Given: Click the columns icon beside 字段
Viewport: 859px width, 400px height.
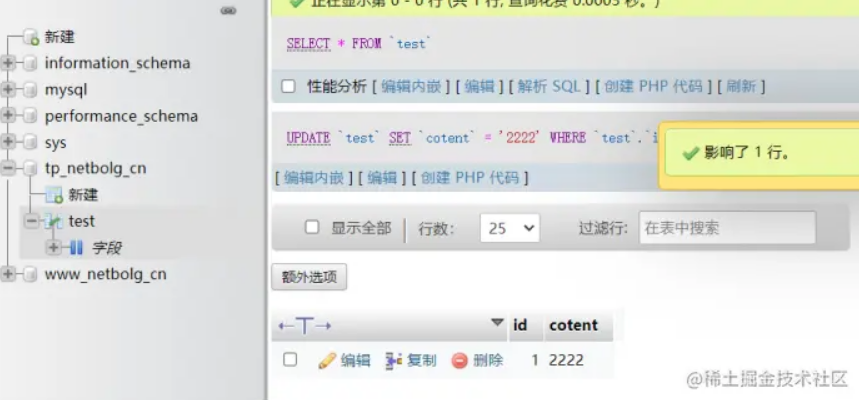Looking at the screenshot, I should point(77,247).
